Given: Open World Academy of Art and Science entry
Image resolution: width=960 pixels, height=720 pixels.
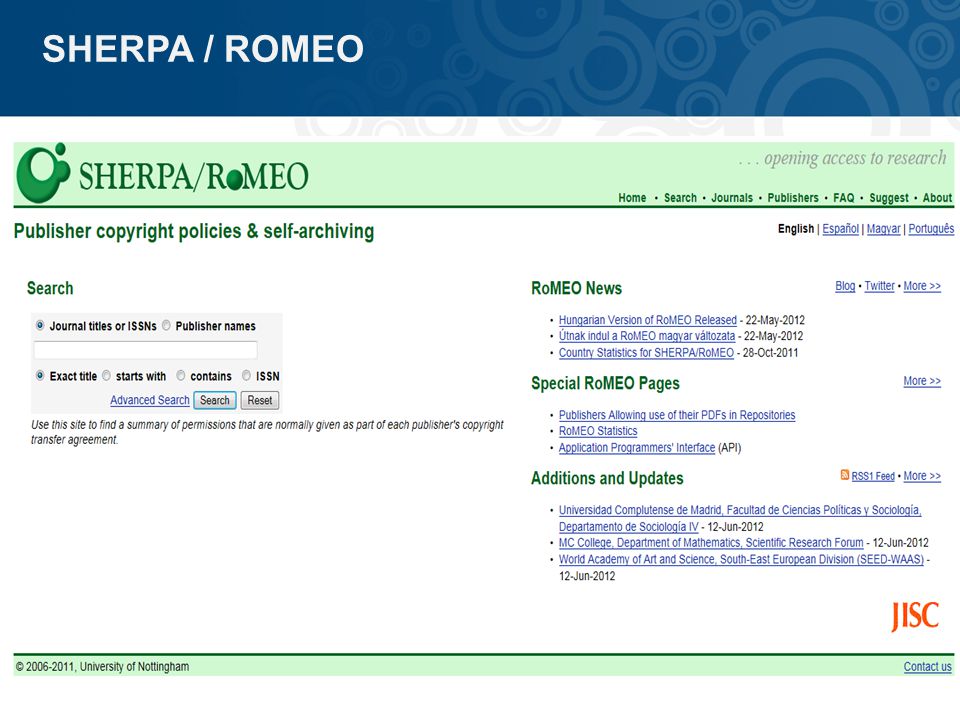Looking at the screenshot, I should 741,559.
